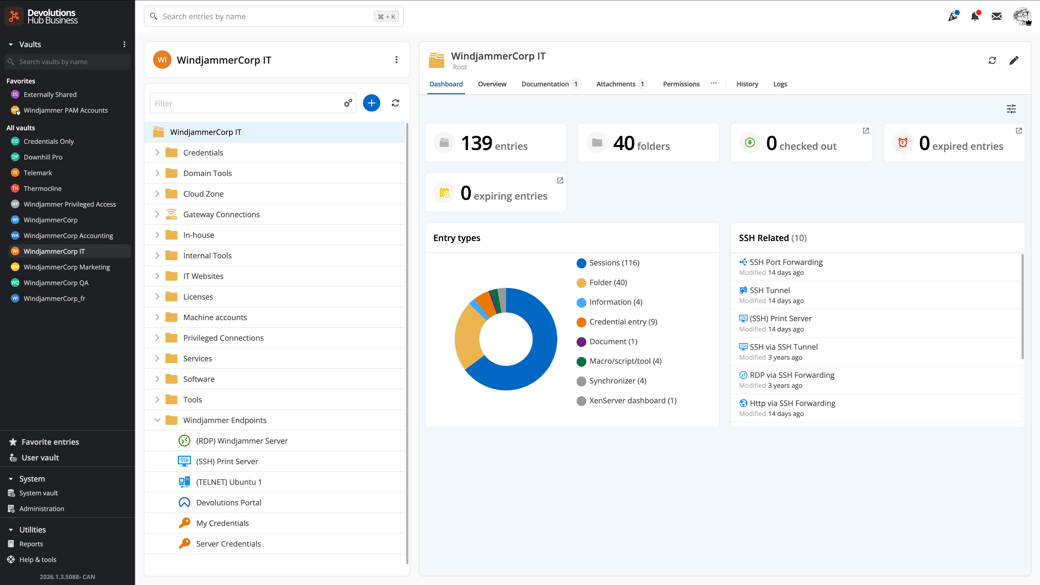
Task: Switch to the Overview tab
Action: 492,84
